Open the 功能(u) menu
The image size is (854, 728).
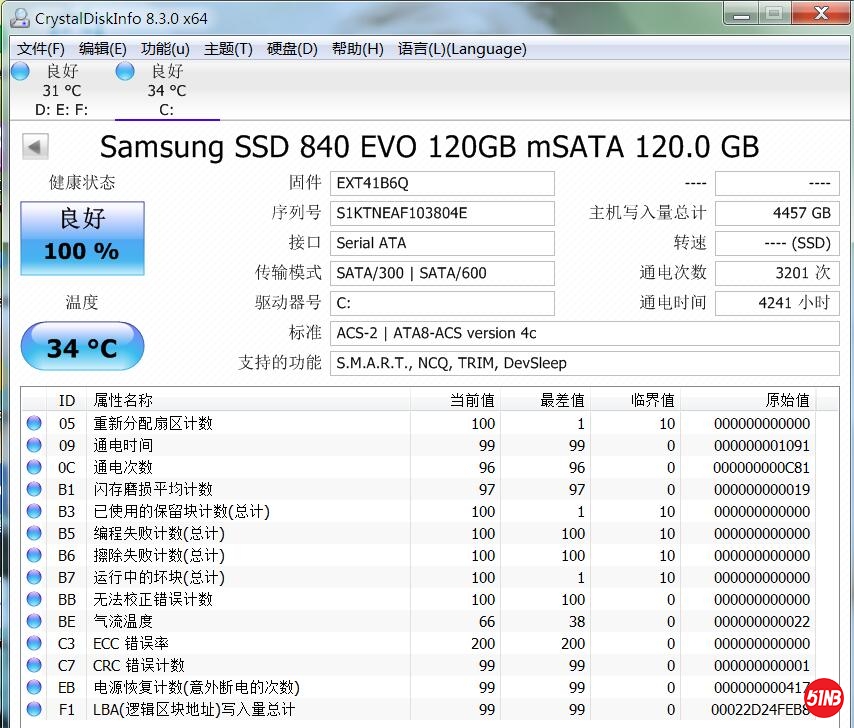click(x=165, y=49)
